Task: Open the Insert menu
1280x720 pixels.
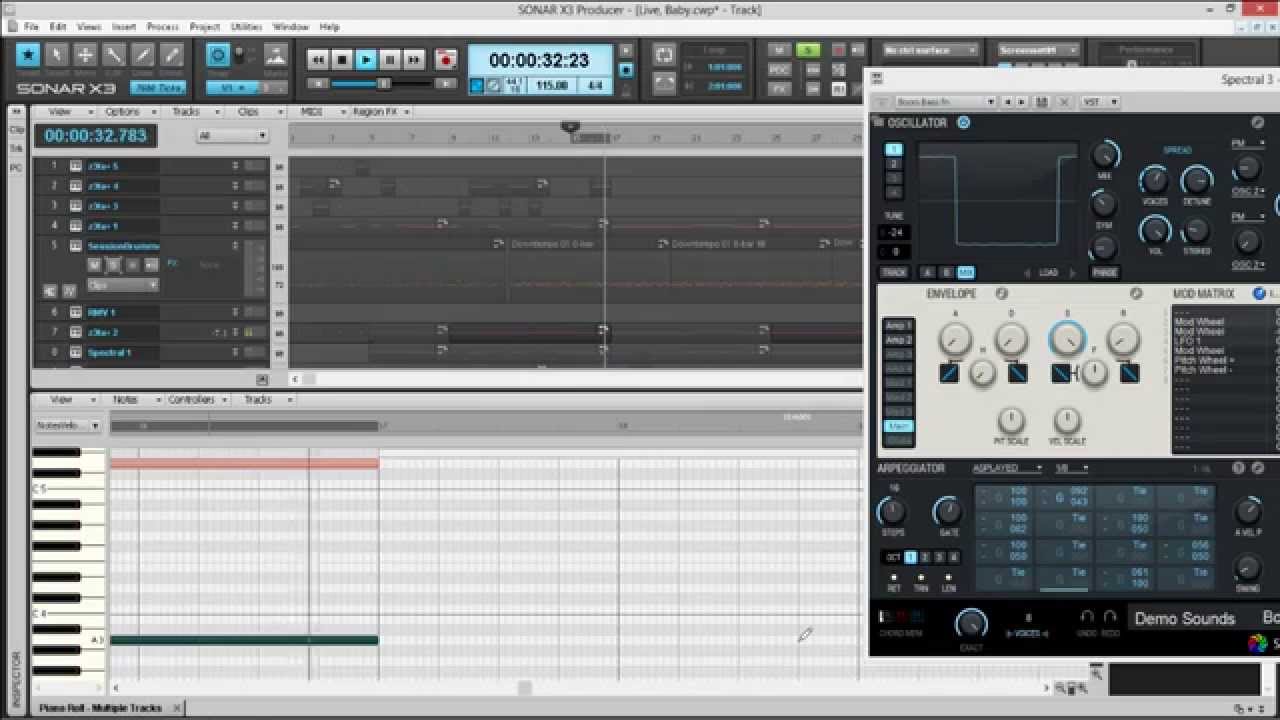Action: tap(124, 26)
